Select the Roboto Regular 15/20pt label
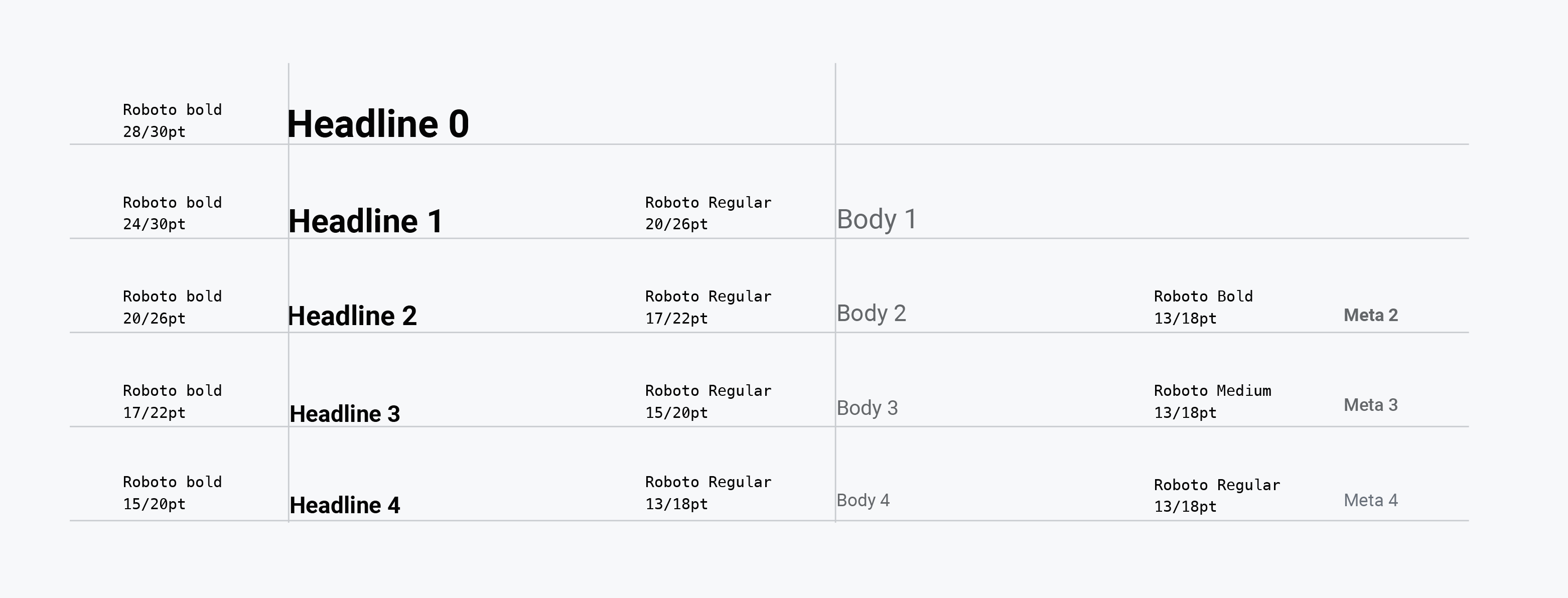1568x598 pixels. click(x=708, y=401)
